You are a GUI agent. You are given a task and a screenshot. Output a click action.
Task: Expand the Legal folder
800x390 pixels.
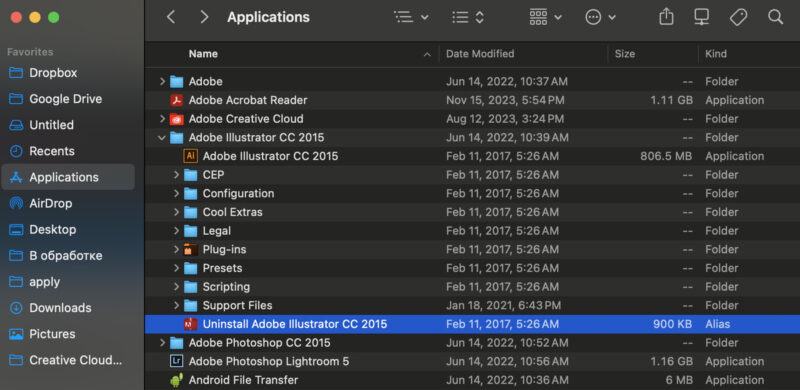tap(176, 231)
